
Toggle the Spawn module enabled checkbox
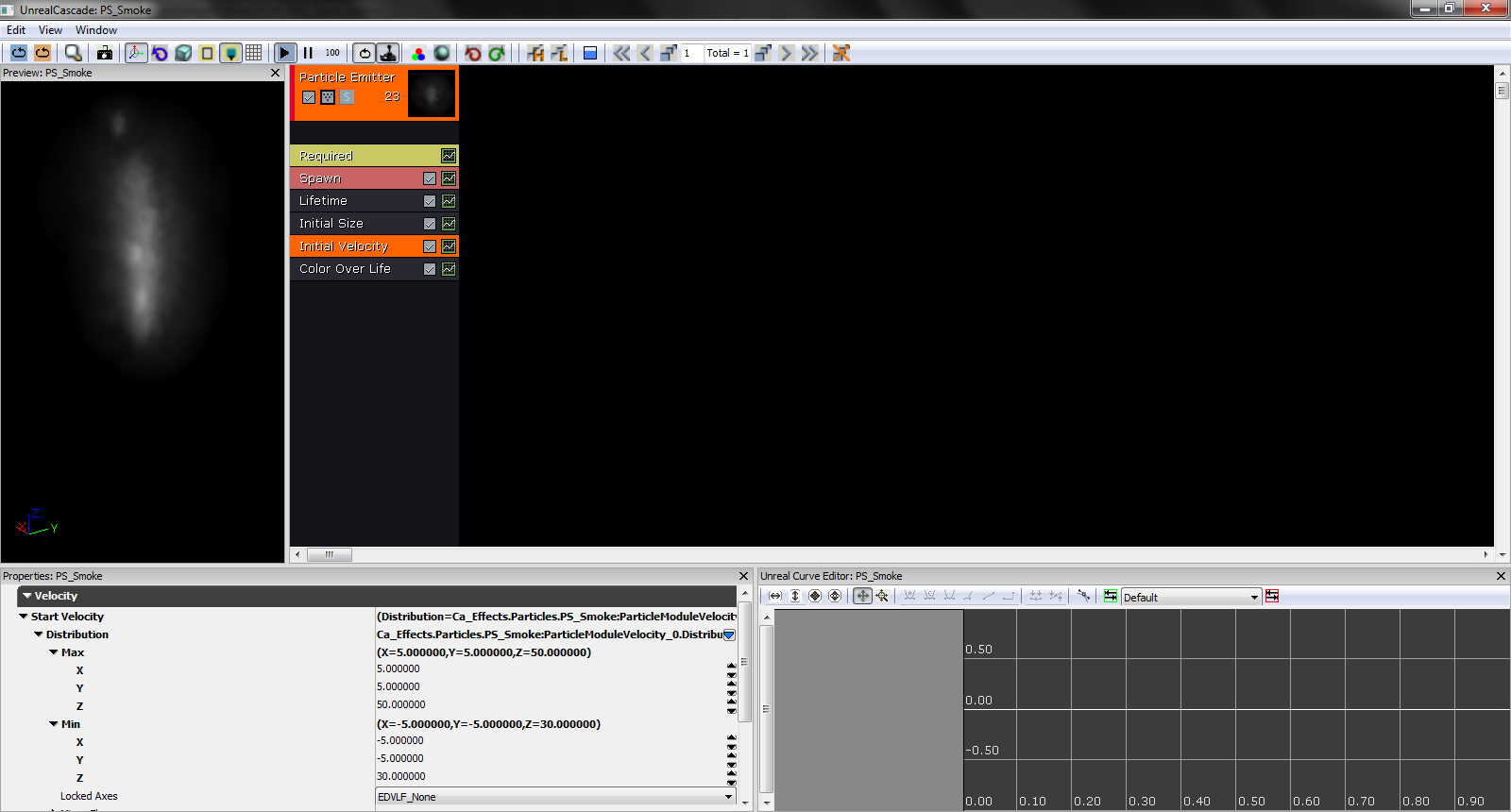point(430,178)
